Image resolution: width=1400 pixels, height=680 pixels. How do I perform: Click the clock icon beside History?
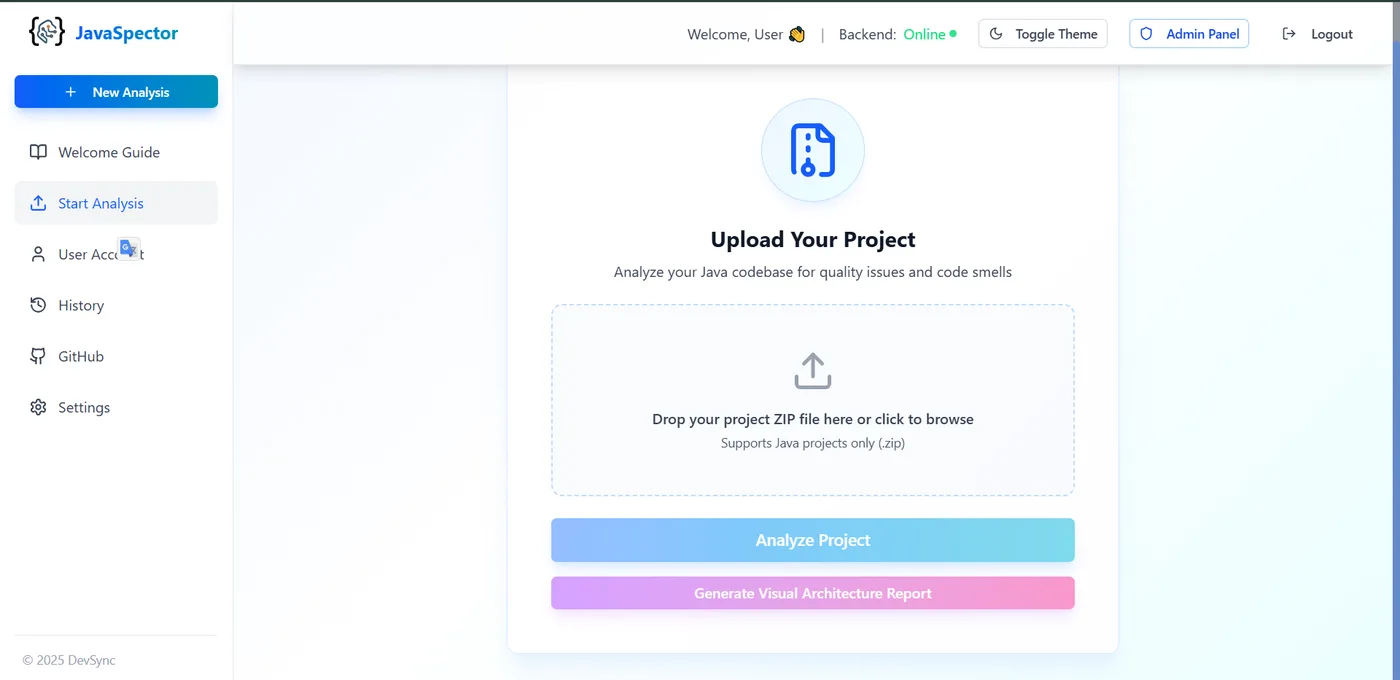38,305
